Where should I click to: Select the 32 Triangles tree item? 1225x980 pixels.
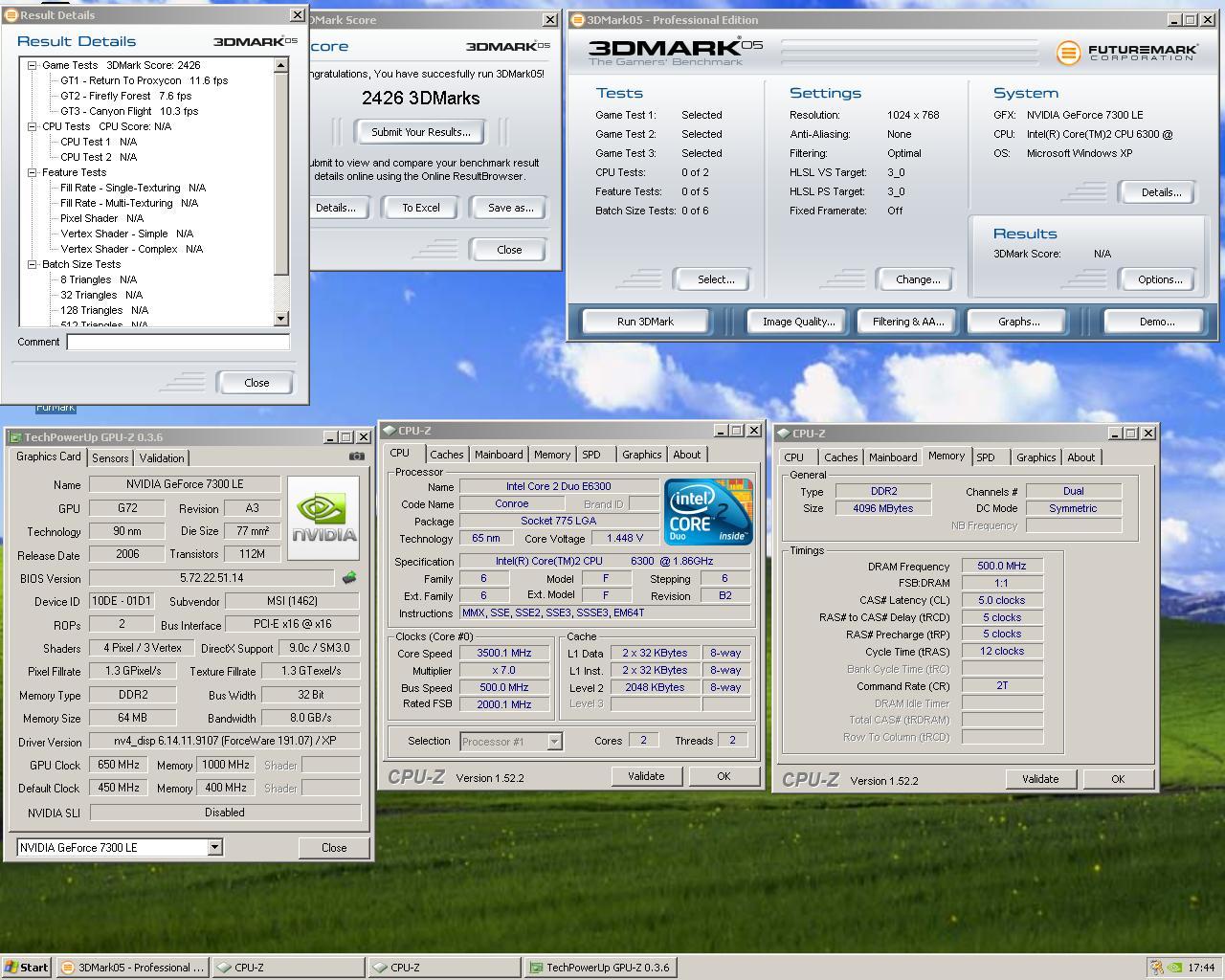[x=101, y=295]
